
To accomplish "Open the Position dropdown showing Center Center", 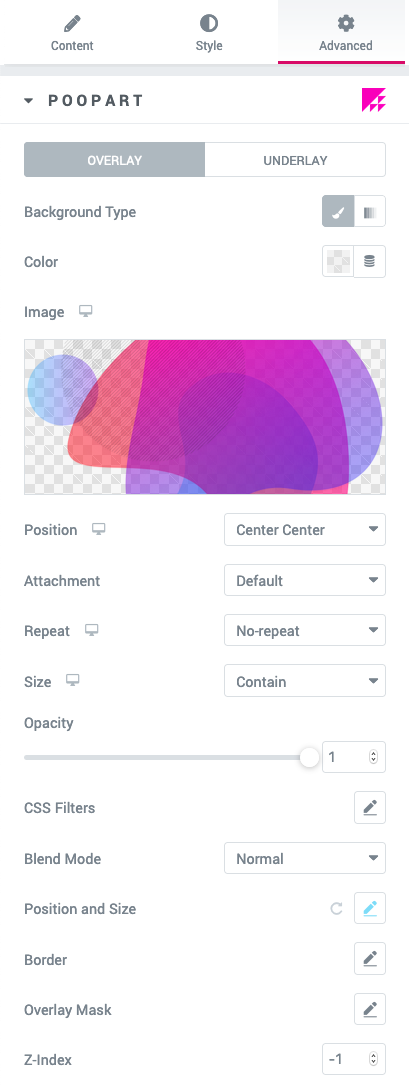I will pyautogui.click(x=305, y=530).
